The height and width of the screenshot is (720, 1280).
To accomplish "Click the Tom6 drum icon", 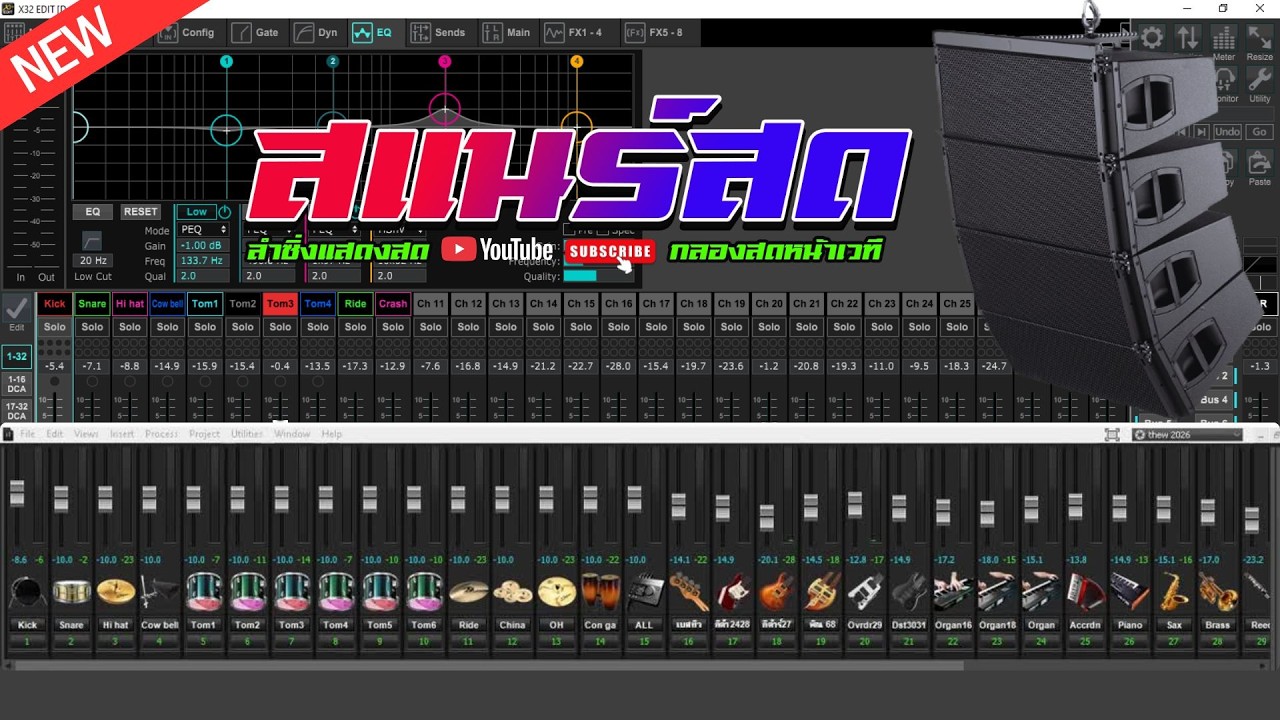I will point(424,592).
